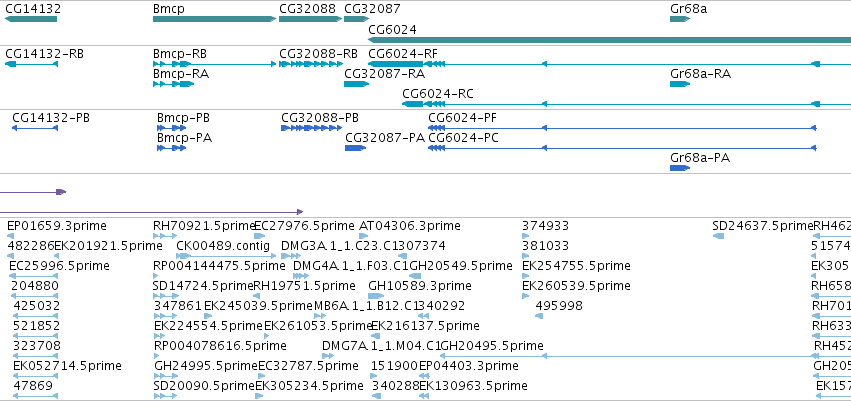Image resolution: width=851 pixels, height=401 pixels.
Task: Click transcript Gr68a-RA
Action: [x=680, y=84]
